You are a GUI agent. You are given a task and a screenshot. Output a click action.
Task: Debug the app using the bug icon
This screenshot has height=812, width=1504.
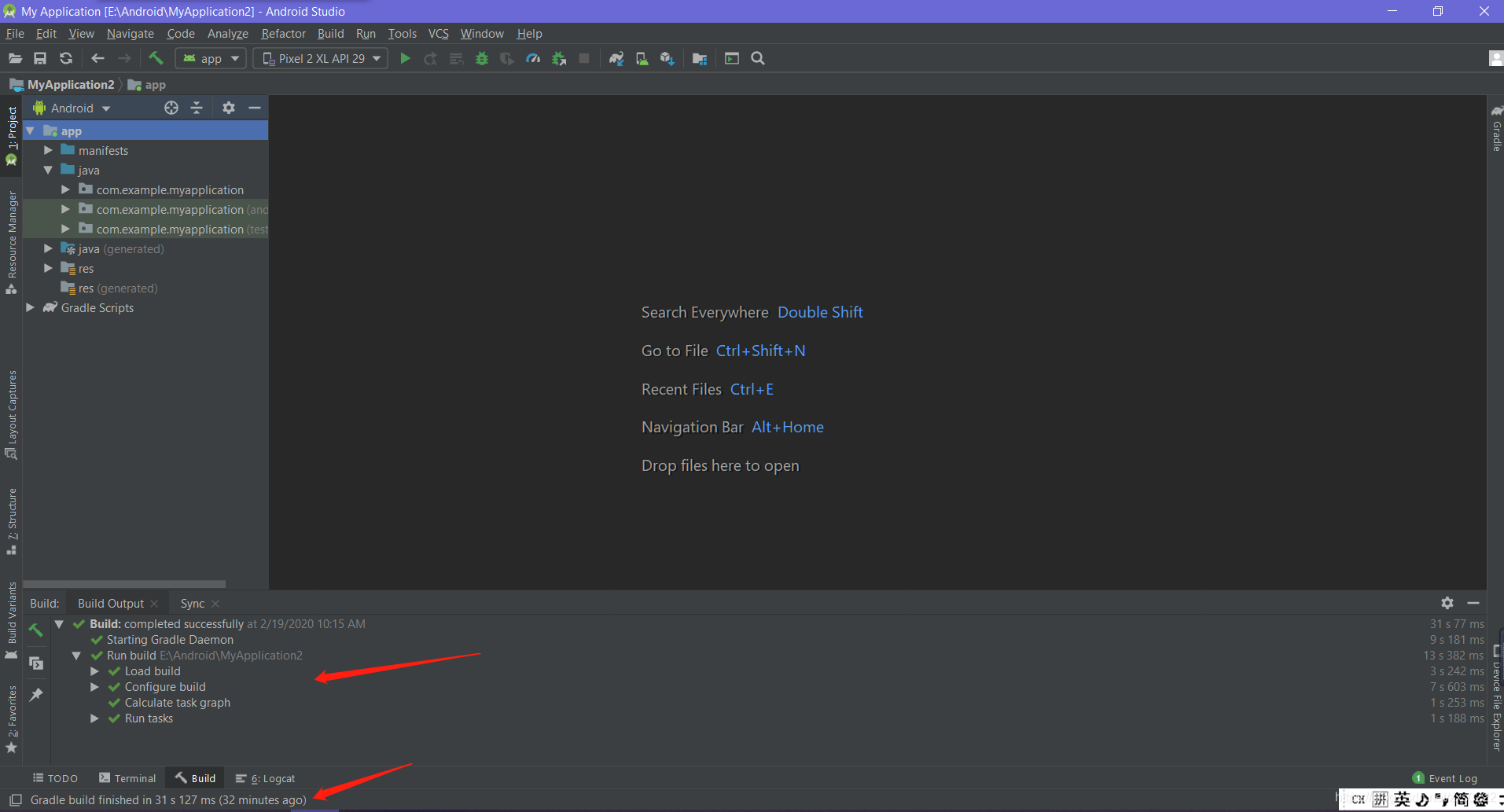point(481,58)
